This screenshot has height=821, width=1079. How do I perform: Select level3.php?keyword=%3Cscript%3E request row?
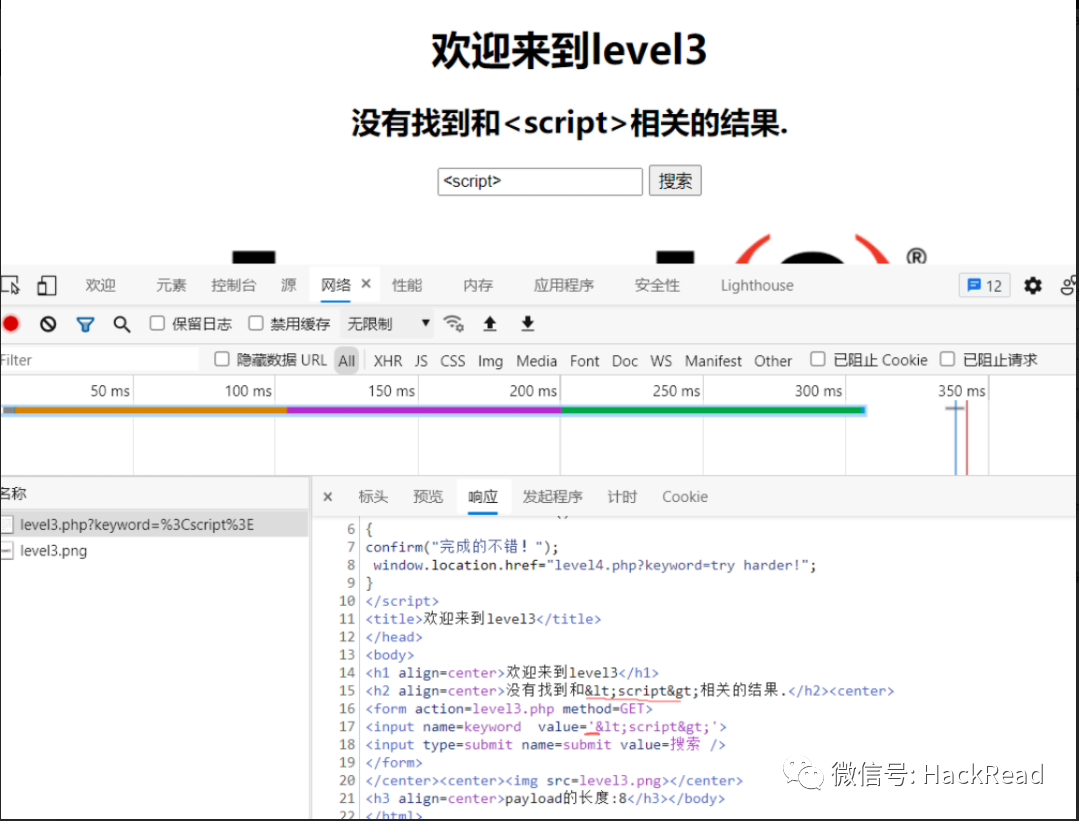(x=154, y=524)
